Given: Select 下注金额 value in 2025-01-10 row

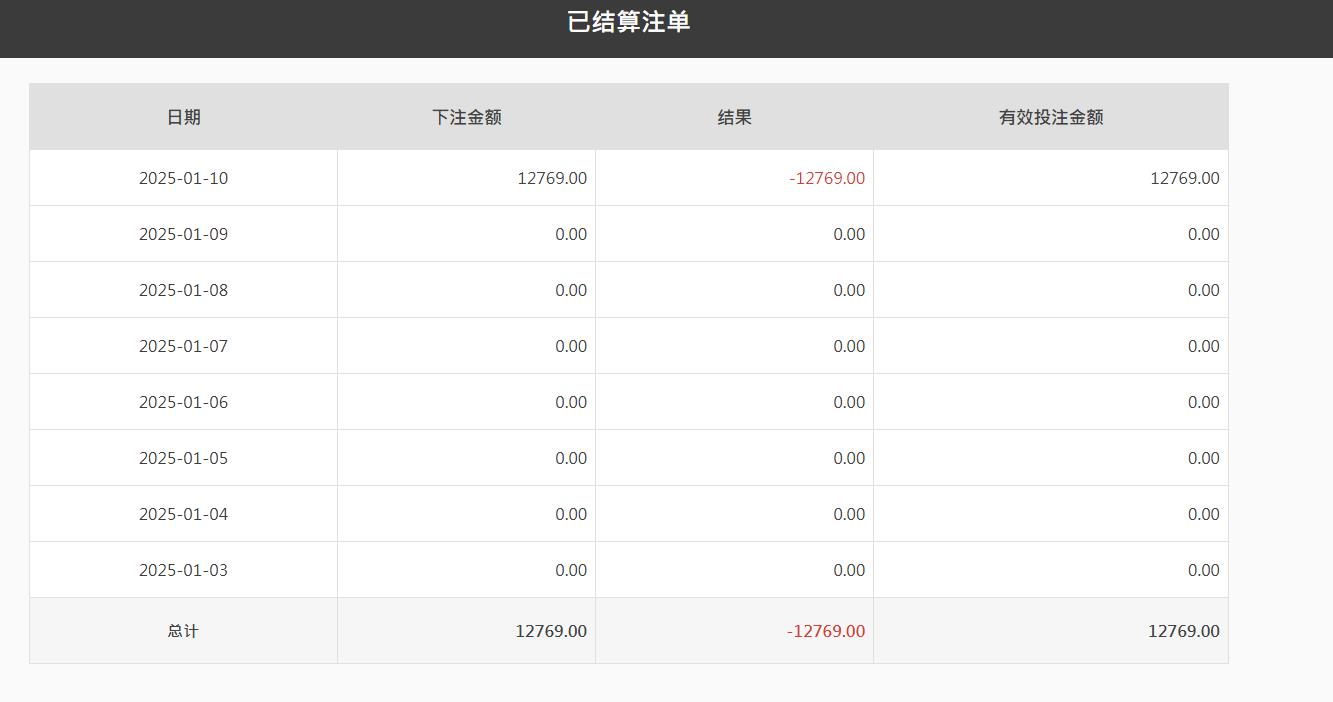Looking at the screenshot, I should (552, 178).
